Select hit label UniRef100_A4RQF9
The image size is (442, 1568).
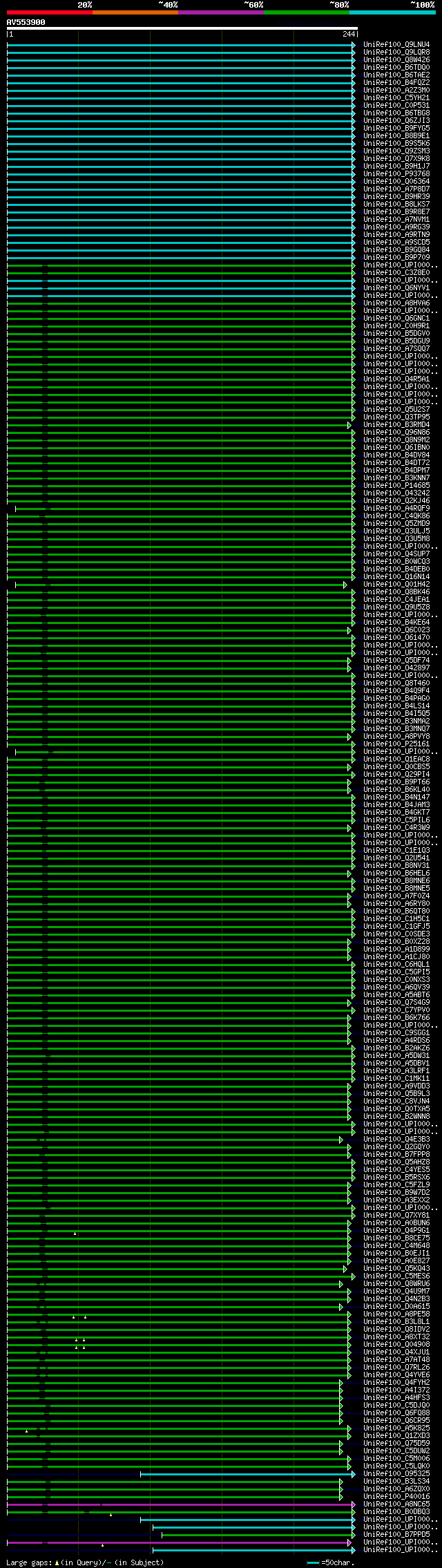tap(396, 508)
